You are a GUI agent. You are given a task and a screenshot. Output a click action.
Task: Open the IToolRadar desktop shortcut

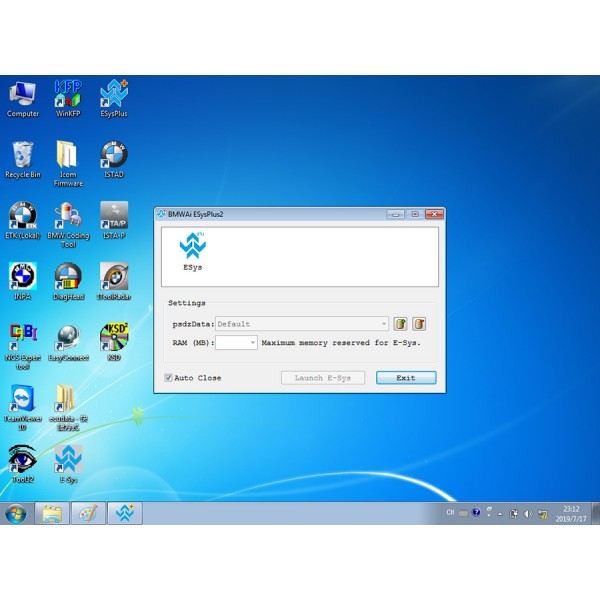click(114, 282)
